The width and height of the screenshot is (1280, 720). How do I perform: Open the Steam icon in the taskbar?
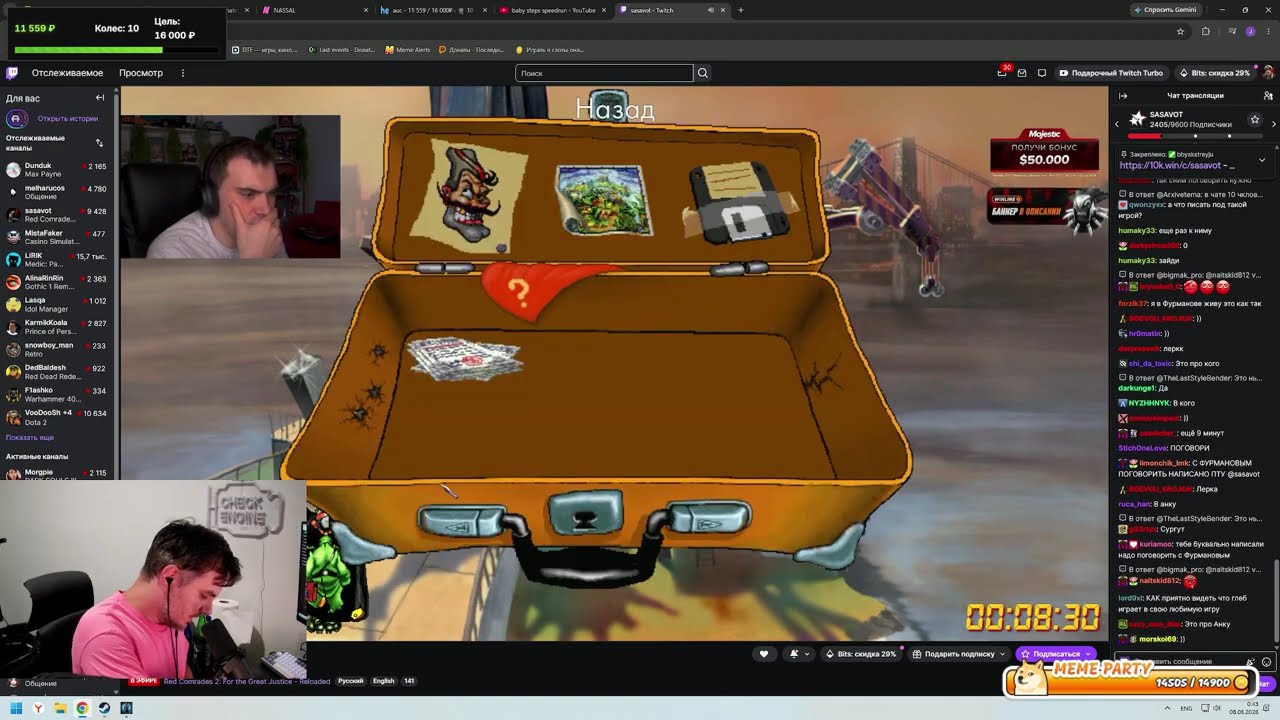point(104,708)
